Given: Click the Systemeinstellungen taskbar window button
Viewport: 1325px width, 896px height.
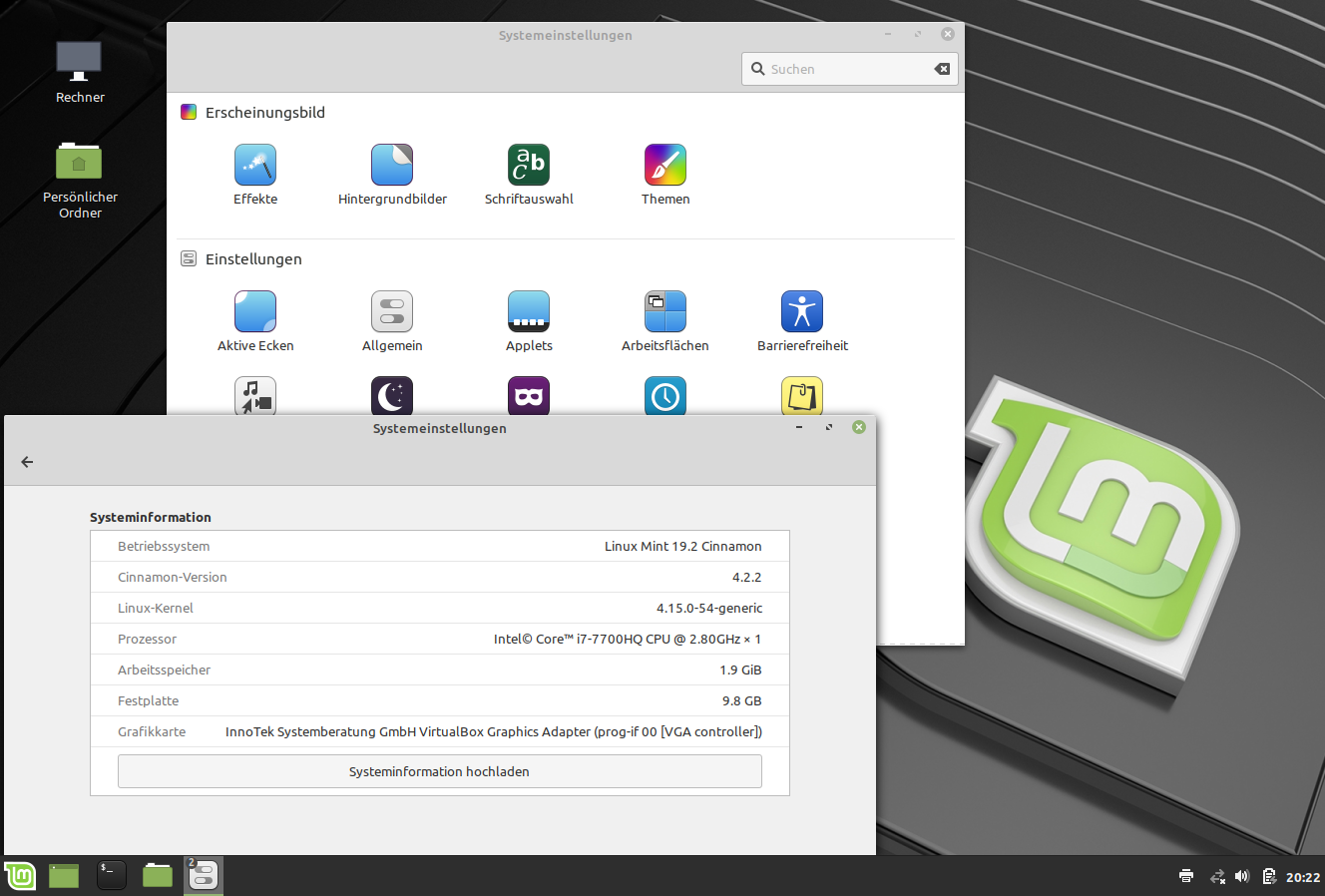Looking at the screenshot, I should click(x=204, y=876).
